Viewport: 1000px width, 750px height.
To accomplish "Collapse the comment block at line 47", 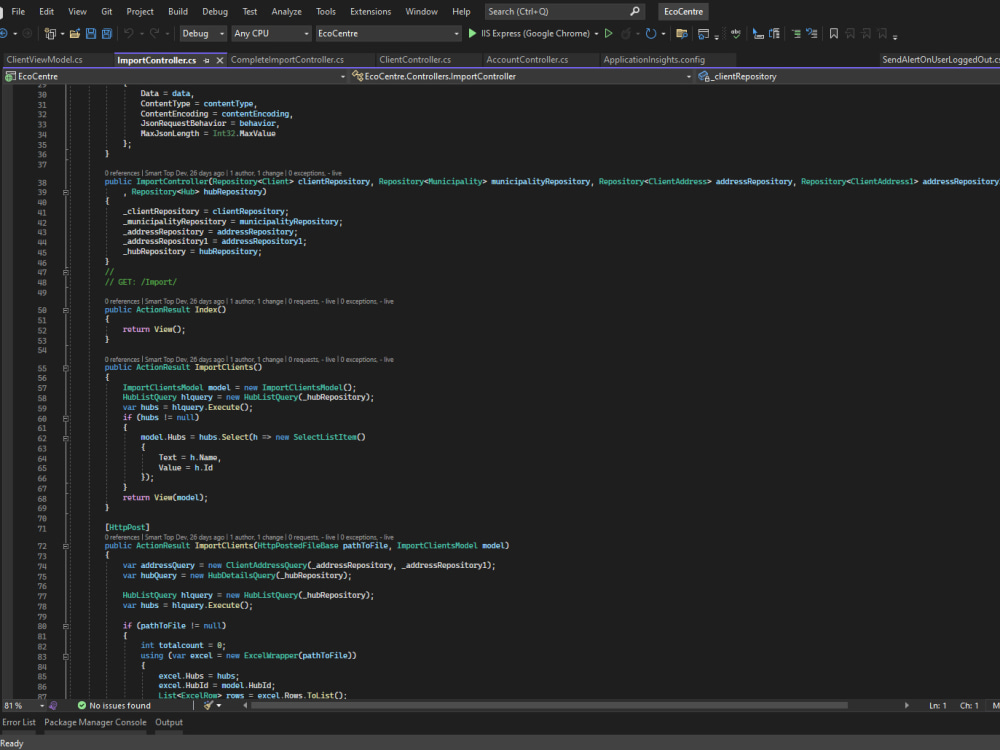I will (66, 272).
